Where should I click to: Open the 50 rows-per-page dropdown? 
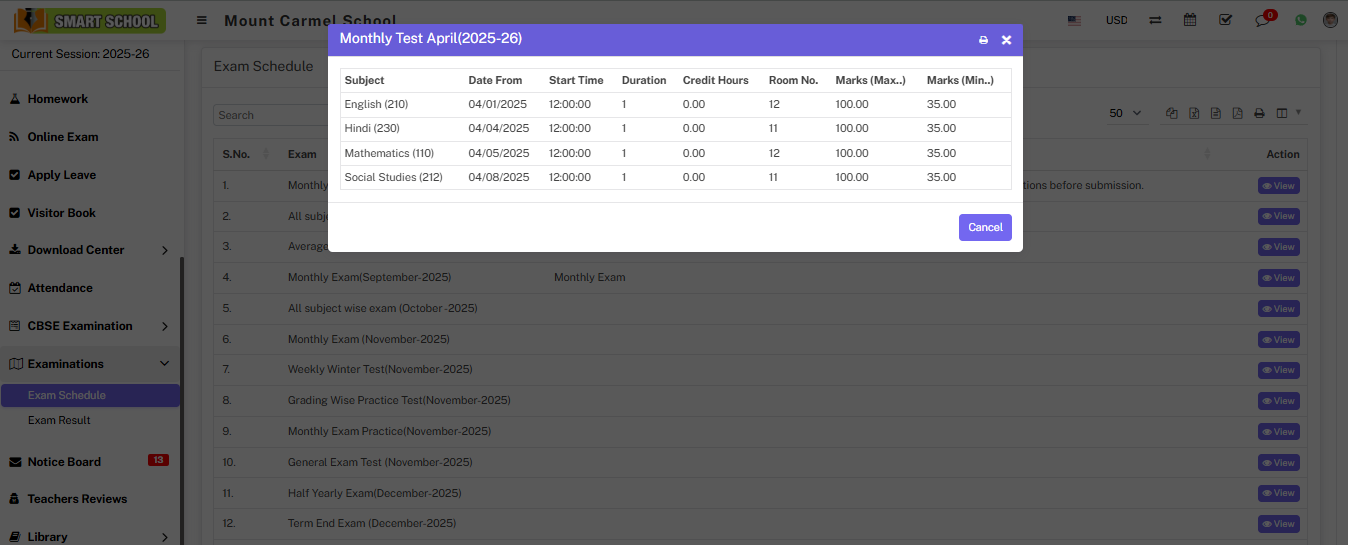1125,114
